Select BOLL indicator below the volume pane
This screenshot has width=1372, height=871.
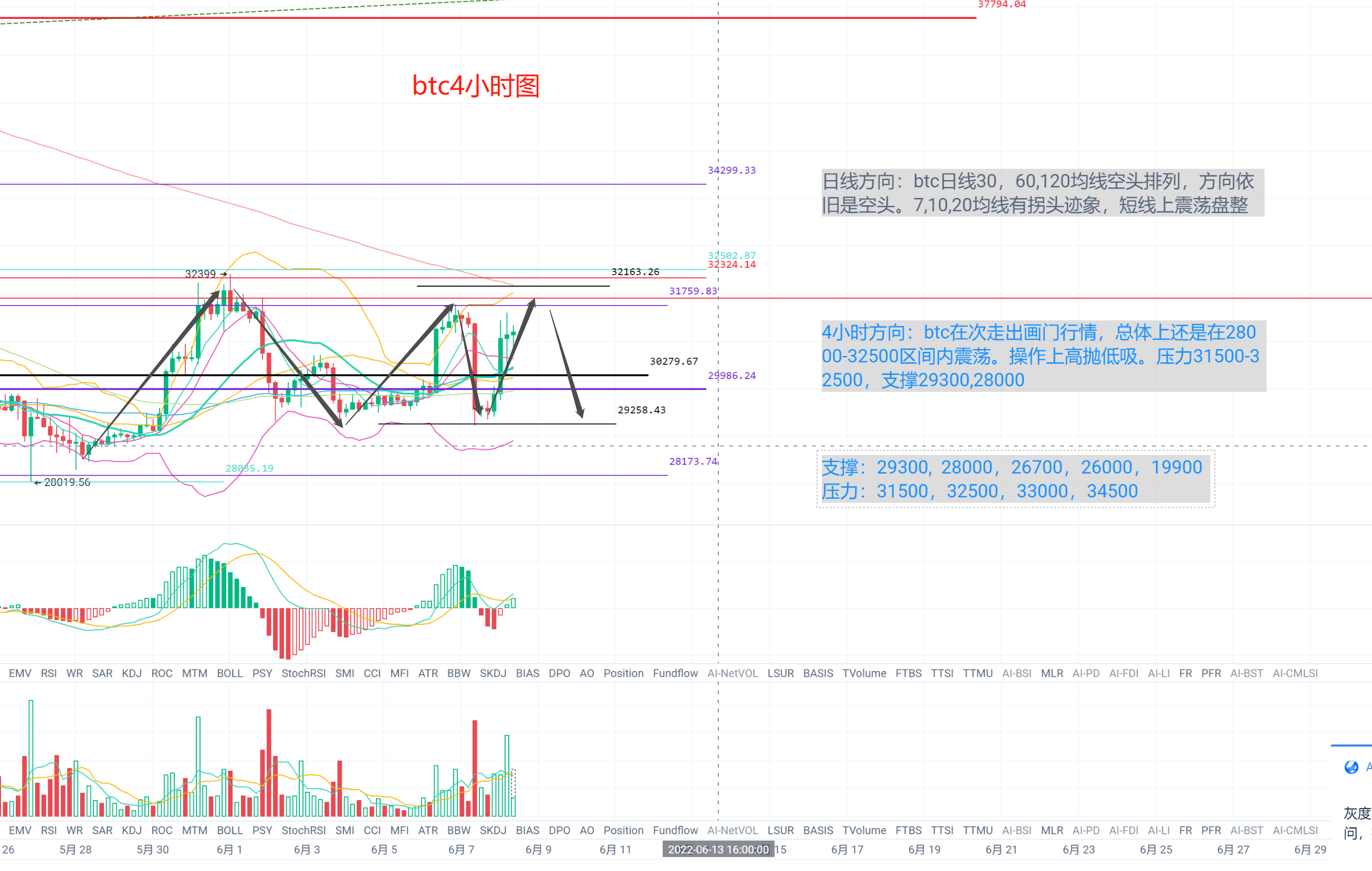230,831
